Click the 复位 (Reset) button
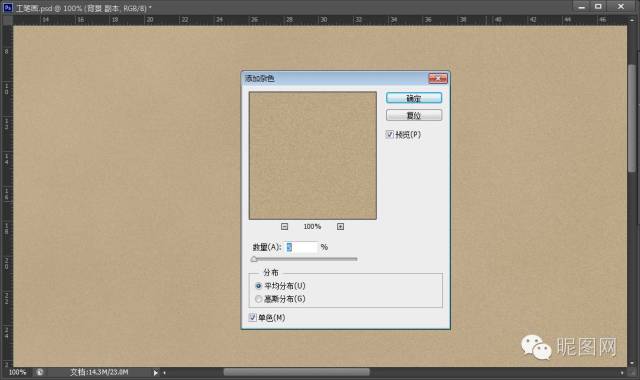The width and height of the screenshot is (640, 380). (x=414, y=116)
